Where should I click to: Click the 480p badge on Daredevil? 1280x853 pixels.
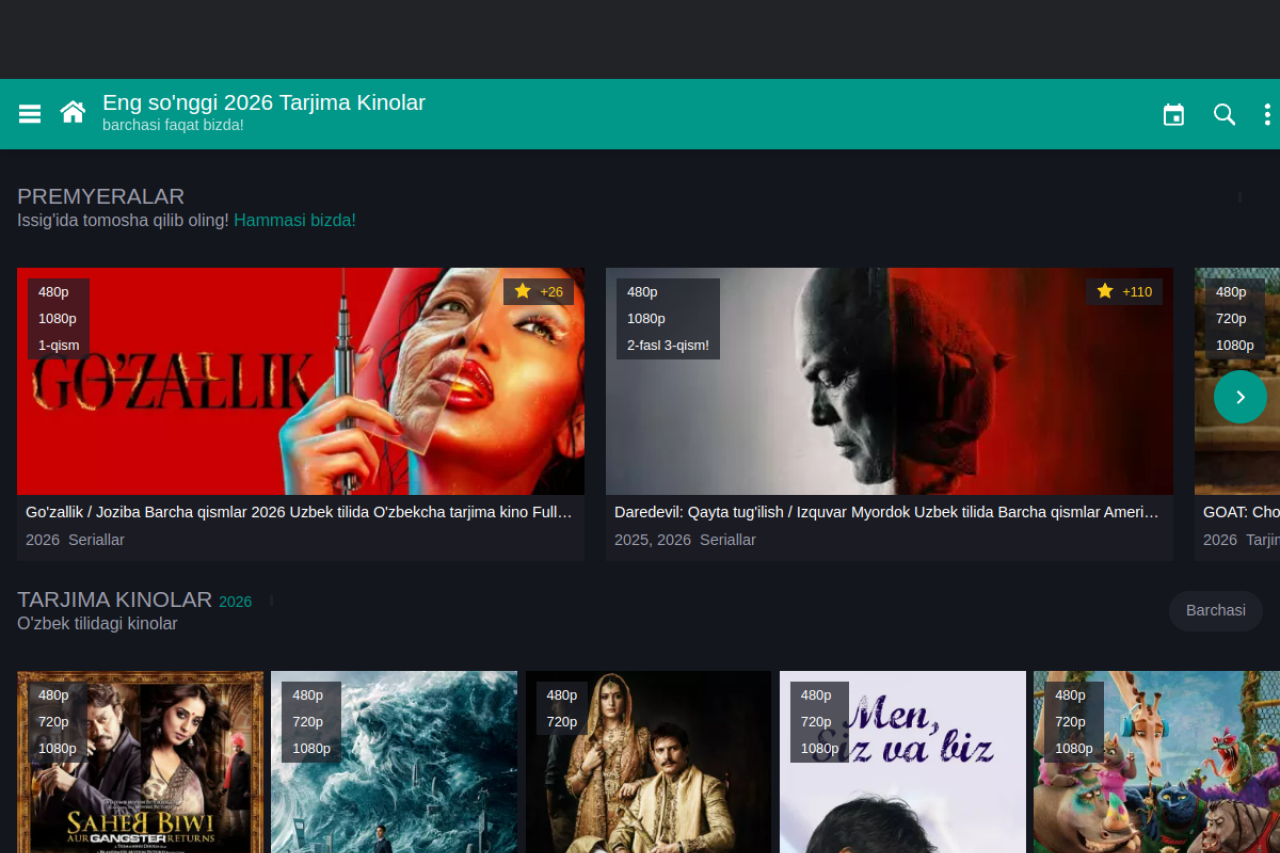click(x=642, y=292)
